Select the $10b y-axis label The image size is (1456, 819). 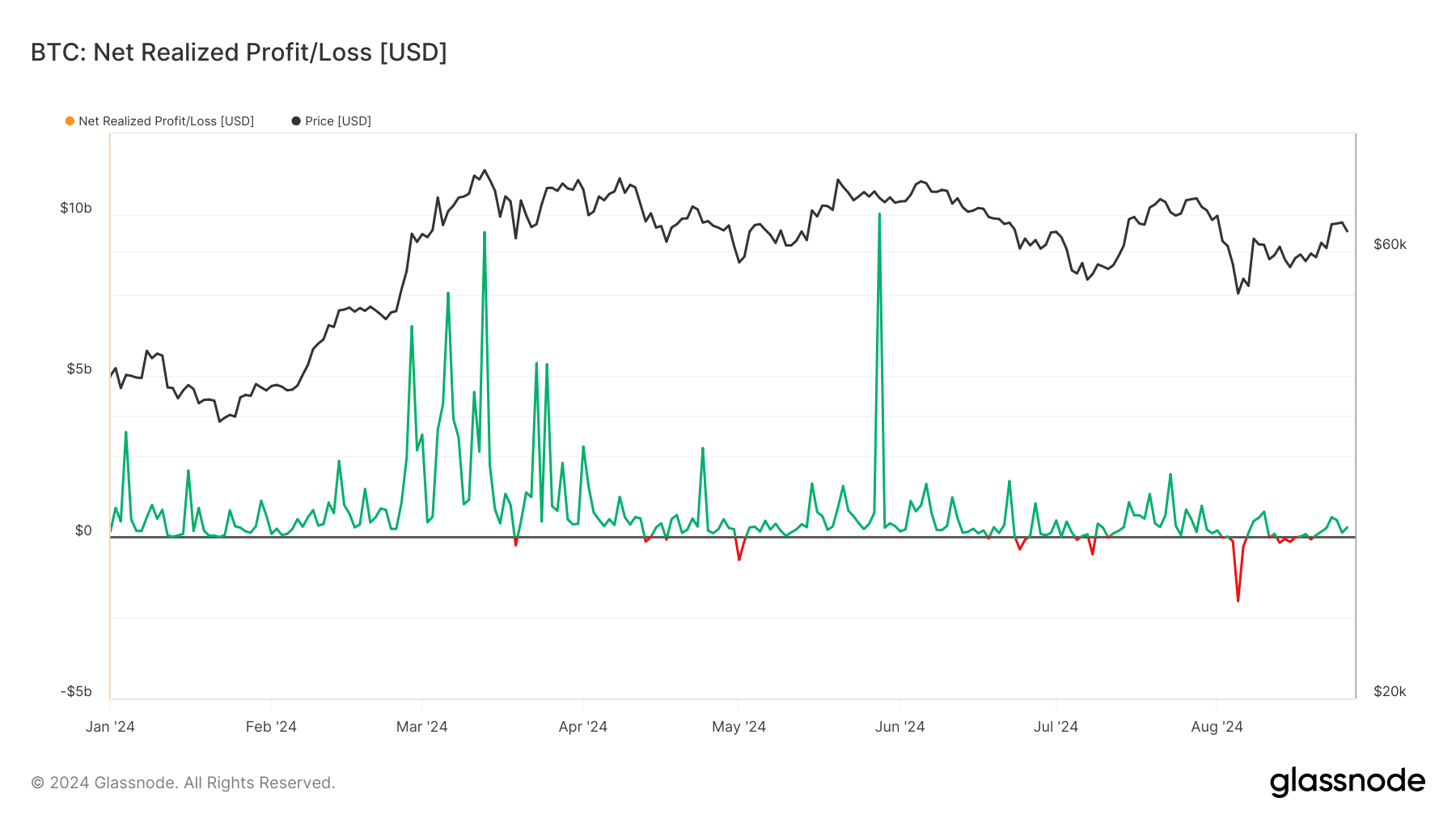pyautogui.click(x=77, y=209)
